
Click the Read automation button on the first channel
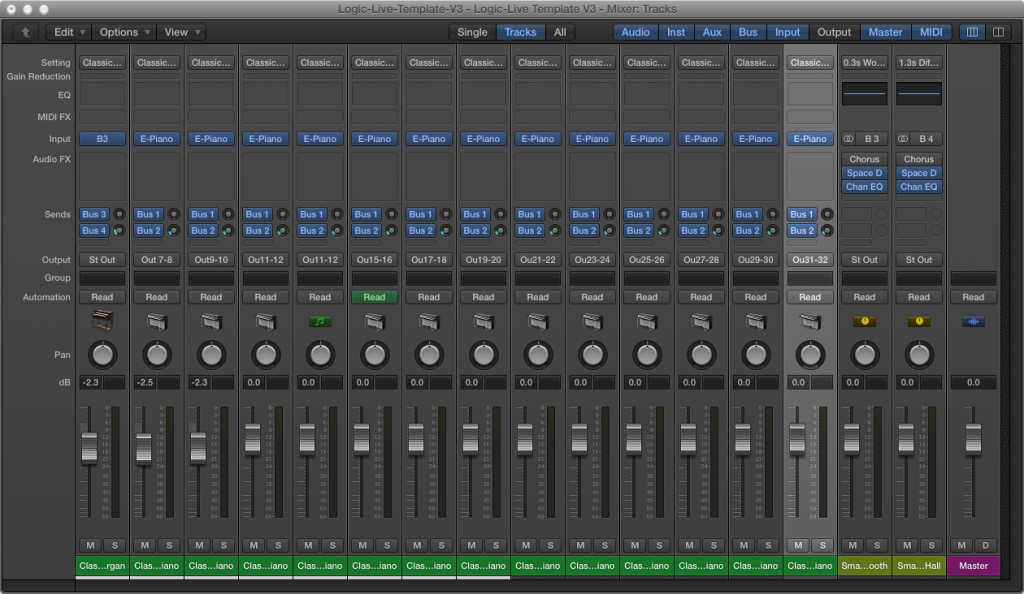coord(101,296)
